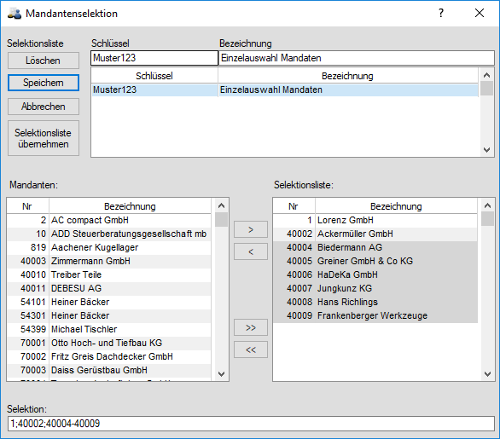Save with the Speichern button
Viewport: 500px width, 439px height.
[x=43, y=82]
